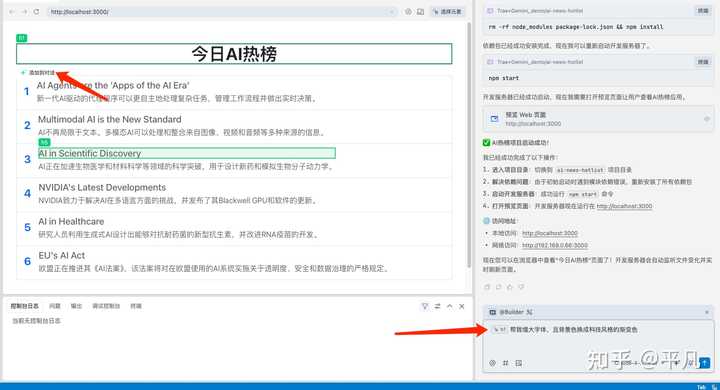Open 本地访问 http://localhost:3000 link
720x390 pixels.
point(550,233)
